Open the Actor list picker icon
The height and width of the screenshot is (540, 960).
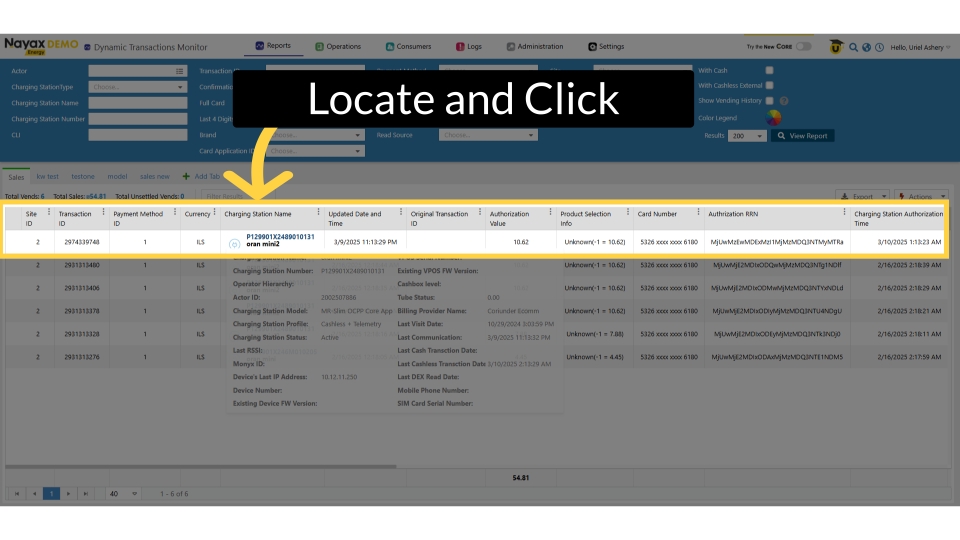[x=180, y=71]
